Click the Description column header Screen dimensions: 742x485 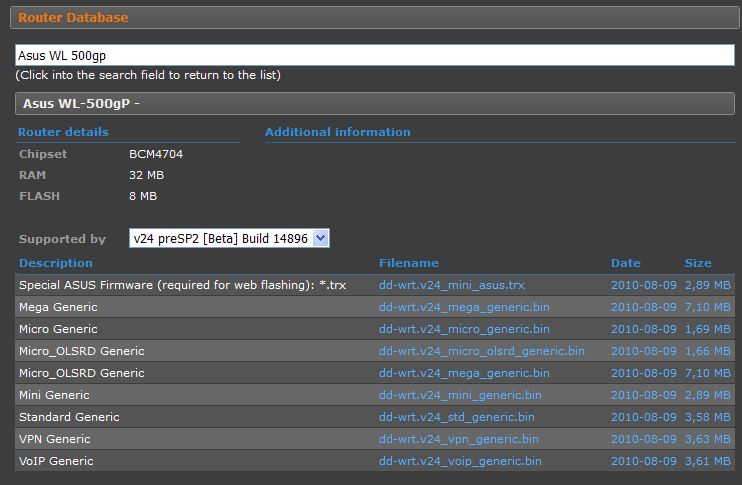(x=56, y=263)
